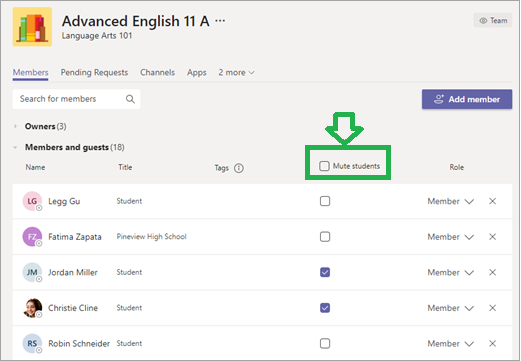Mute Robin Schneider with the checkbox
Screen dimensions: 521x361
pos(325,343)
